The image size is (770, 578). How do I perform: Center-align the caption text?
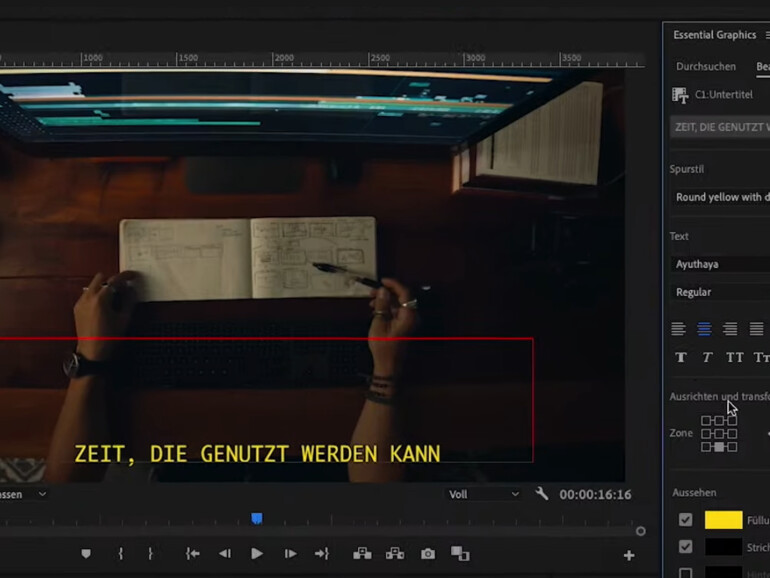[704, 329]
